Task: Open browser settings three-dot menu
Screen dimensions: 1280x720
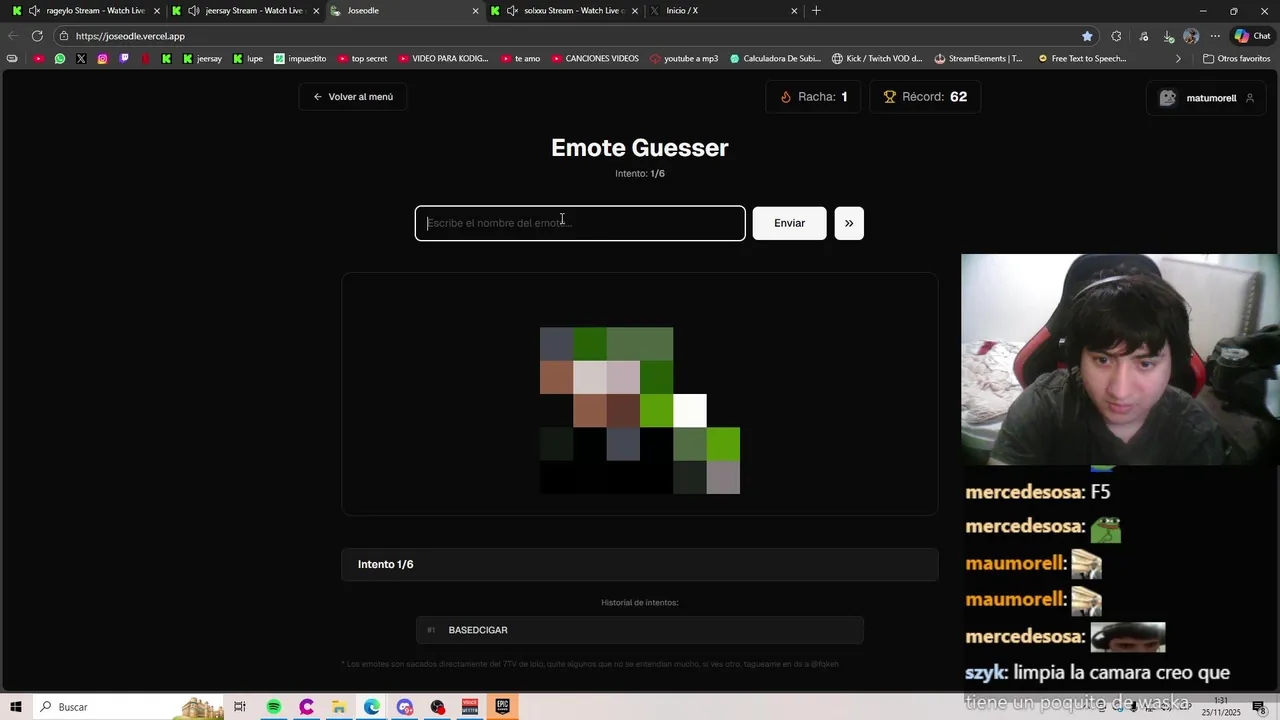Action: point(1215,36)
